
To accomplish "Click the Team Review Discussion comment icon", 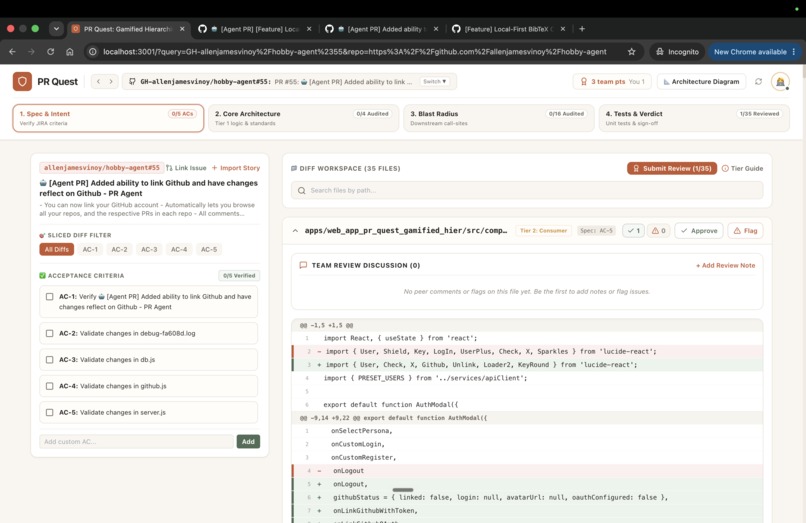I will point(303,265).
